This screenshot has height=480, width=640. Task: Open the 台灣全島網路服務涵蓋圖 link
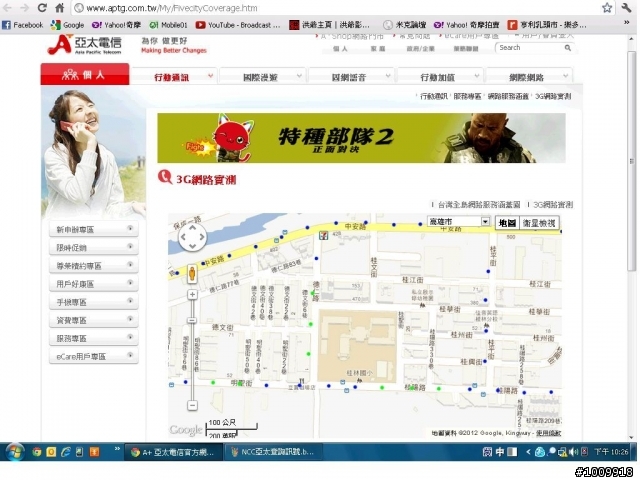pos(479,204)
